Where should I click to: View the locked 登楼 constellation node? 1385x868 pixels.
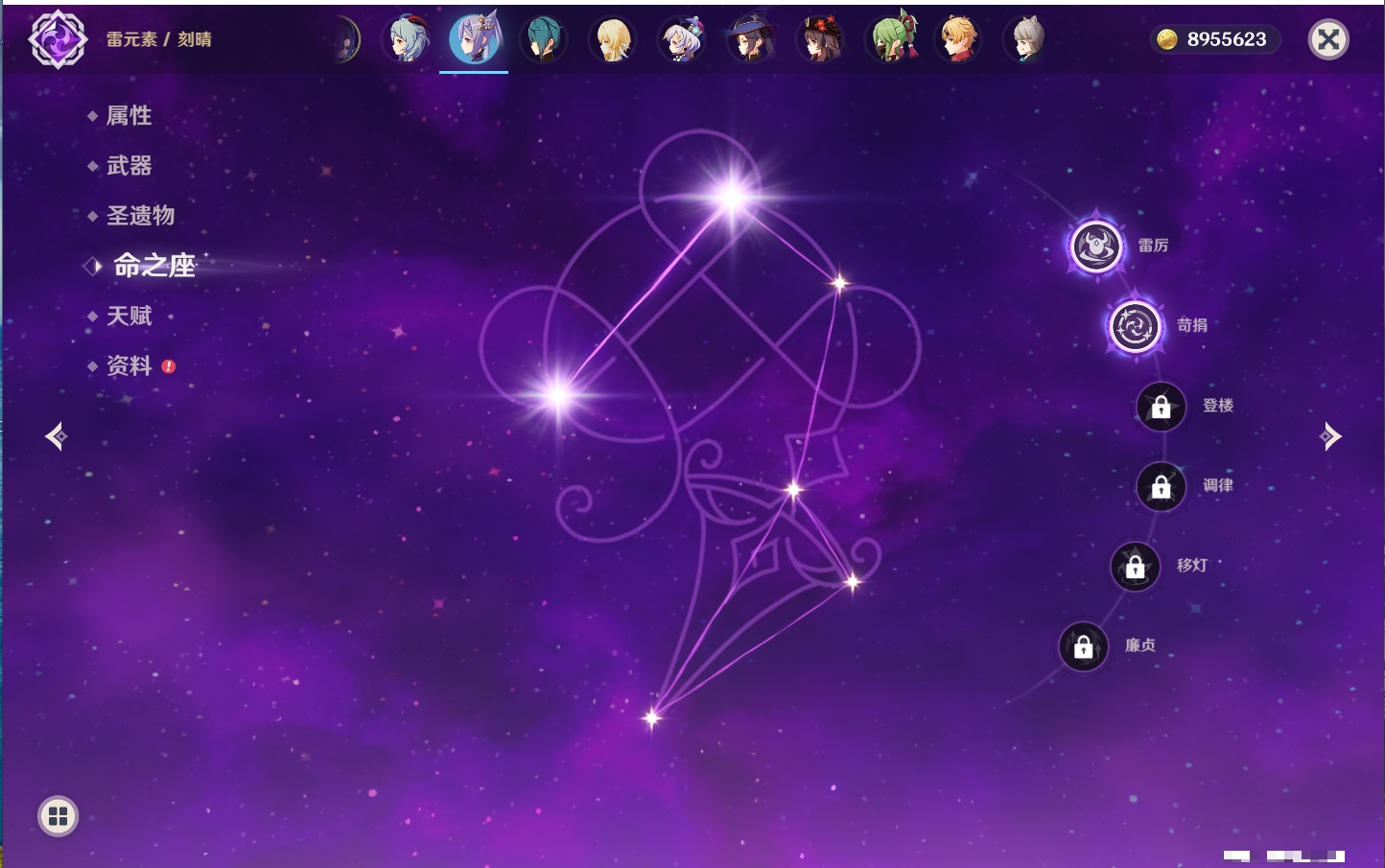point(1161,407)
